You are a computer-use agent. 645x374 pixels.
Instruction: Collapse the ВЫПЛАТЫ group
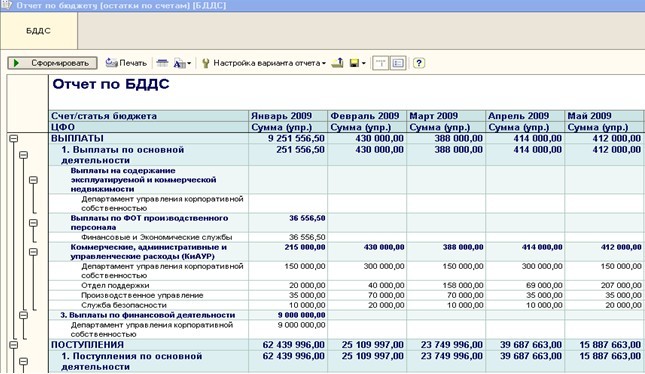[14, 139]
